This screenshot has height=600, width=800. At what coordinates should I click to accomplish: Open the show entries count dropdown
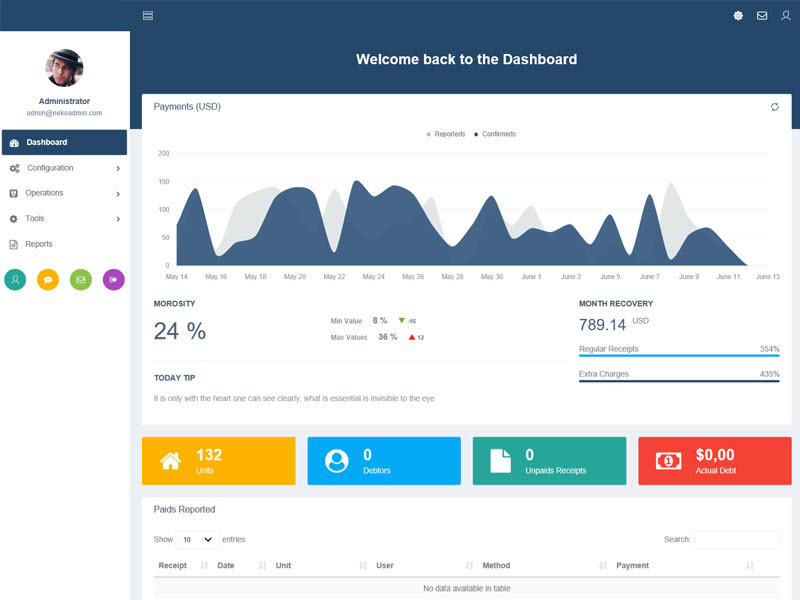click(197, 539)
